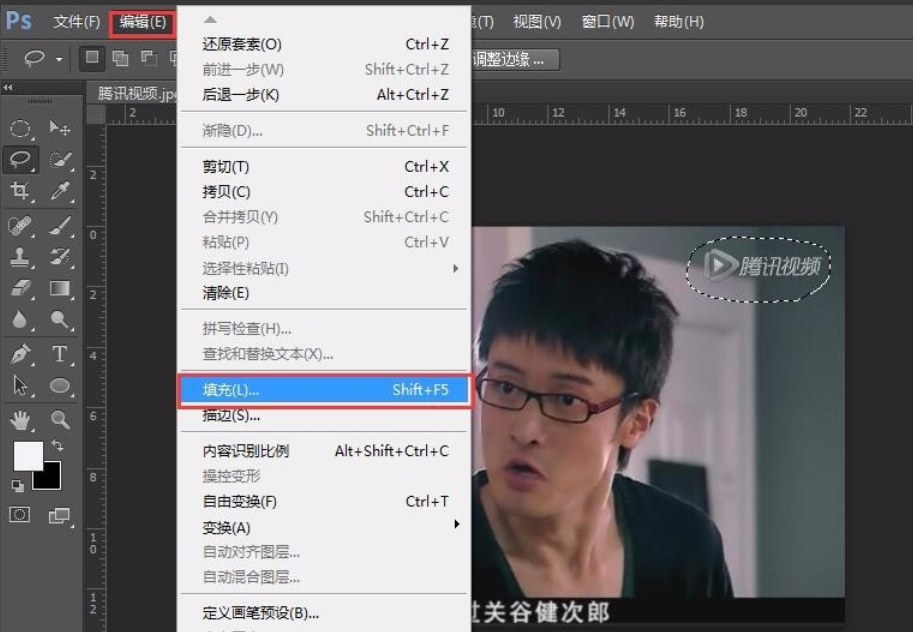913x632 pixels.
Task: Choose Step Backward (后退一步)
Action: 324,94
